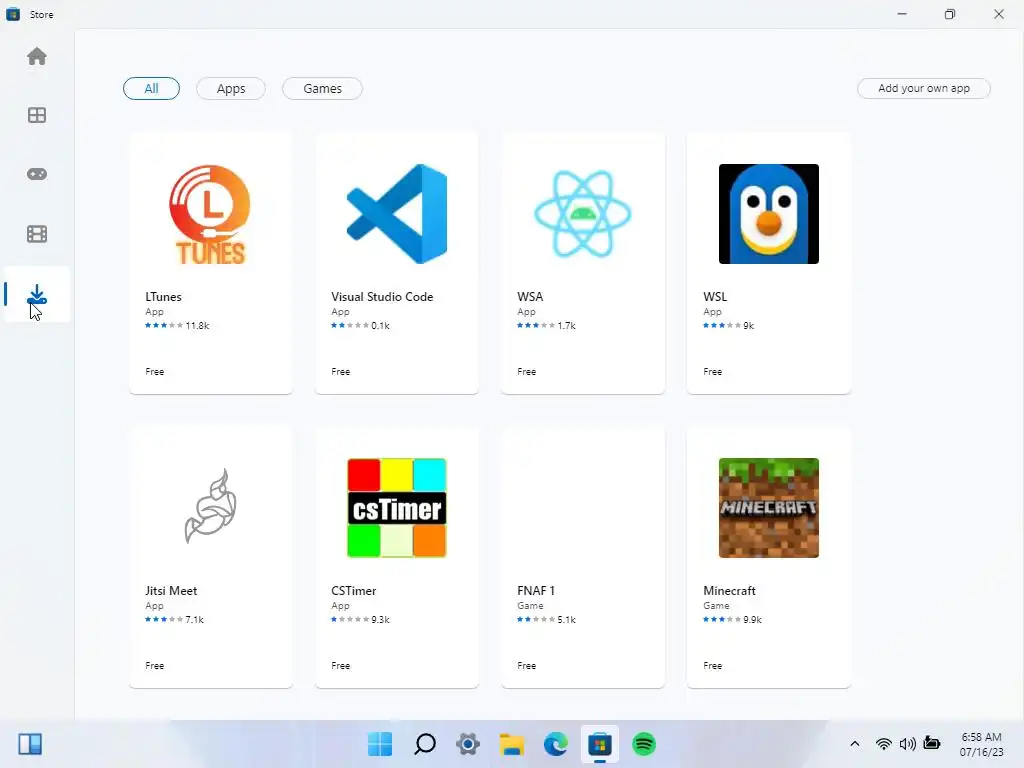Click the LTunes 11.8k star rating

pos(177,326)
